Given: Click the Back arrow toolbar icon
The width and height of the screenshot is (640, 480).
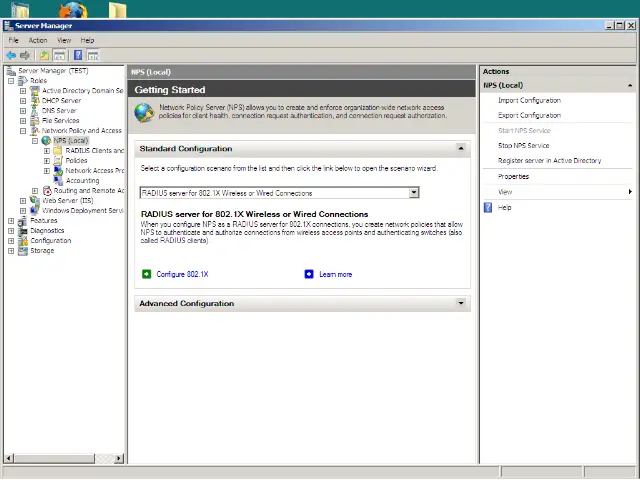Looking at the screenshot, I should click(10, 55).
